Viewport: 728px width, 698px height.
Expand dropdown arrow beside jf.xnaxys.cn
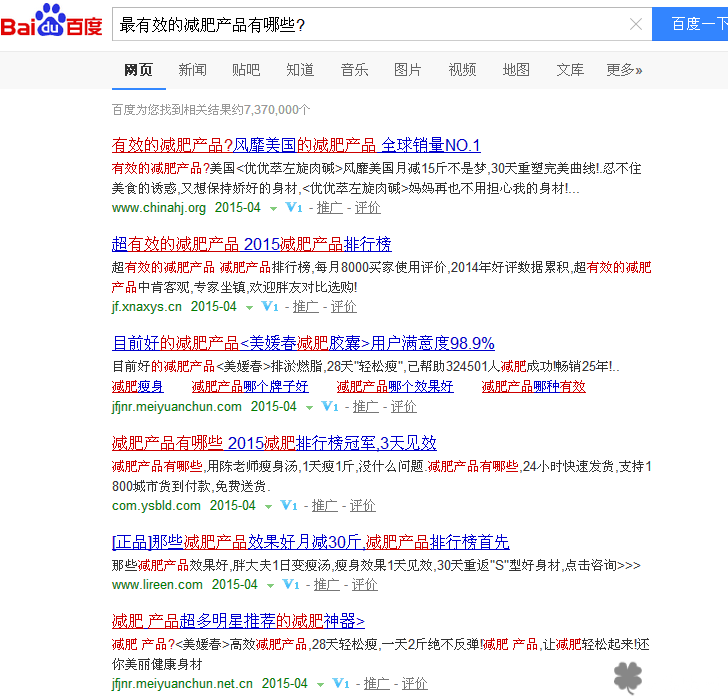click(249, 308)
